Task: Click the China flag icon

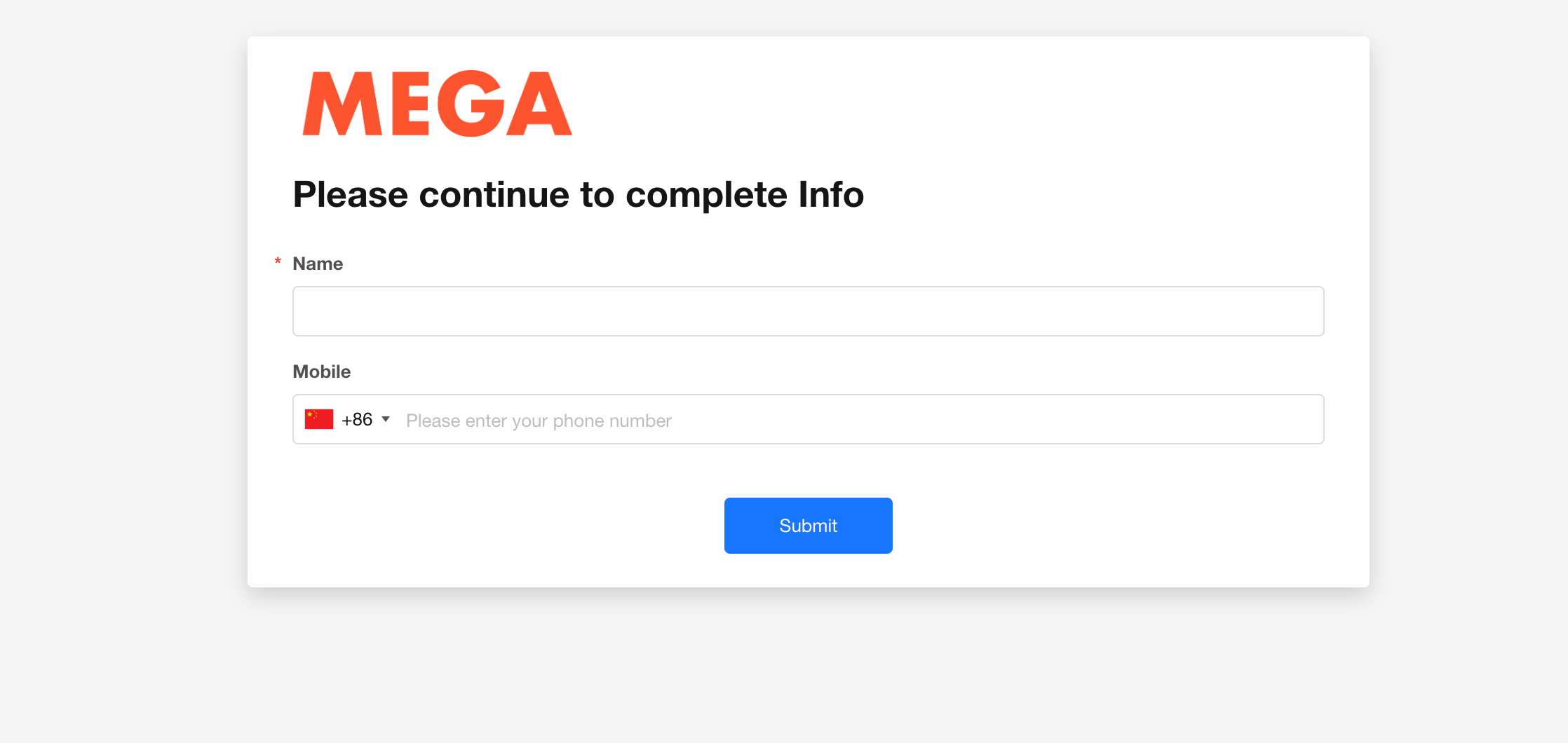Action: 319,419
